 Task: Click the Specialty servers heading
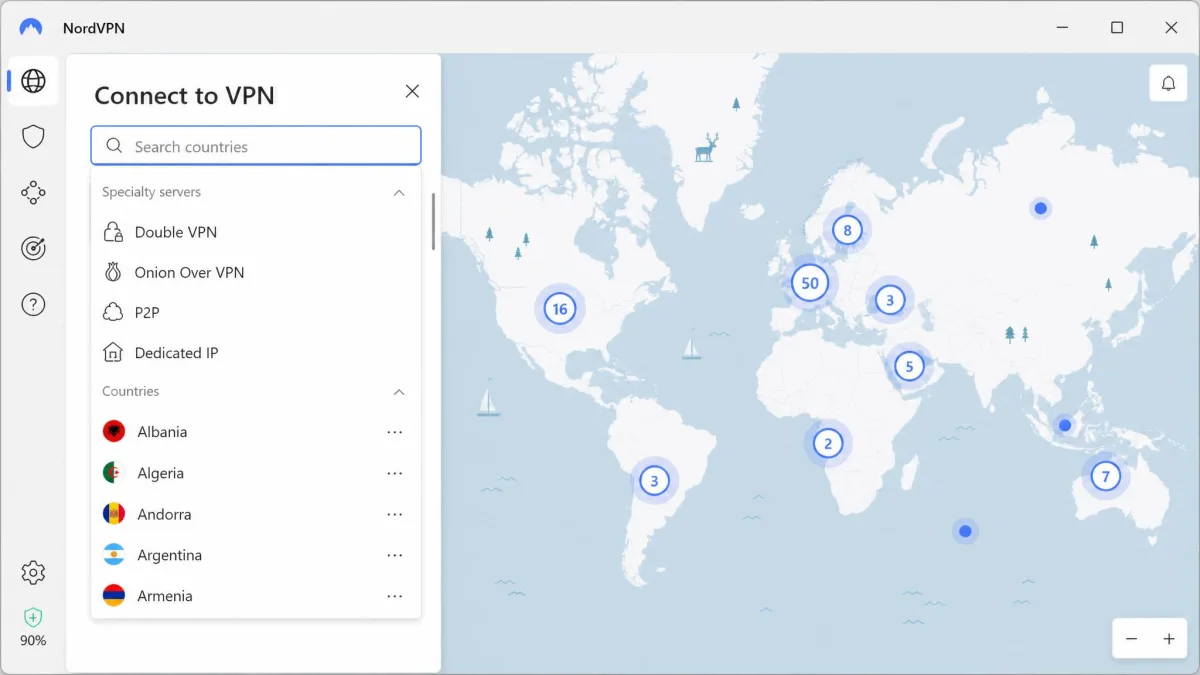151,192
